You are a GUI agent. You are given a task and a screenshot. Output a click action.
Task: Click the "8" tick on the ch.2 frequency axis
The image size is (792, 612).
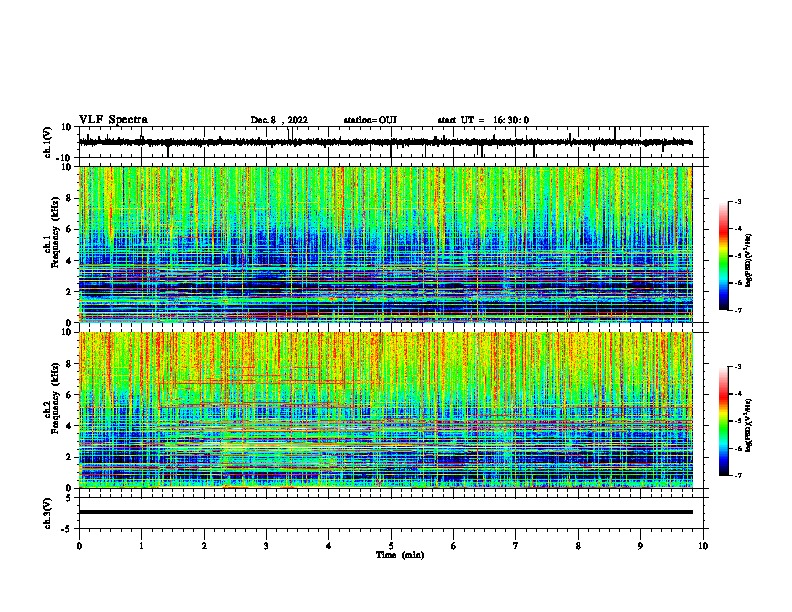coord(70,364)
